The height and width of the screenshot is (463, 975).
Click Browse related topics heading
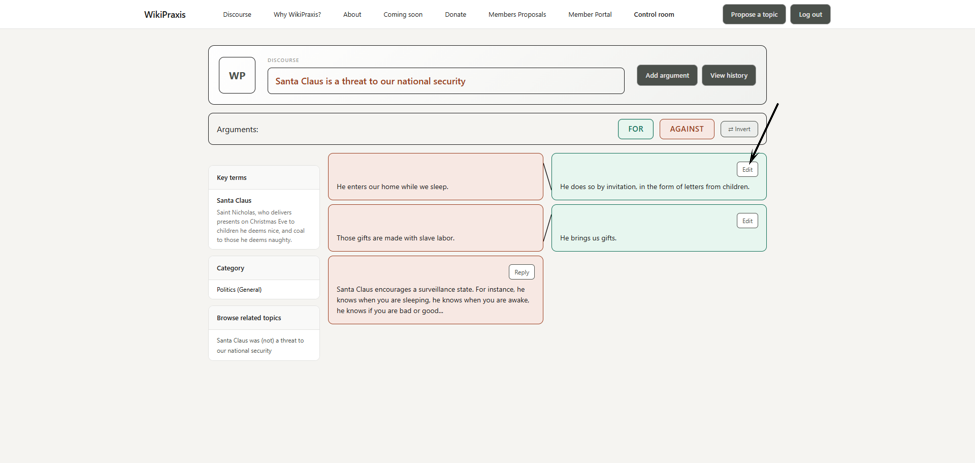(249, 318)
